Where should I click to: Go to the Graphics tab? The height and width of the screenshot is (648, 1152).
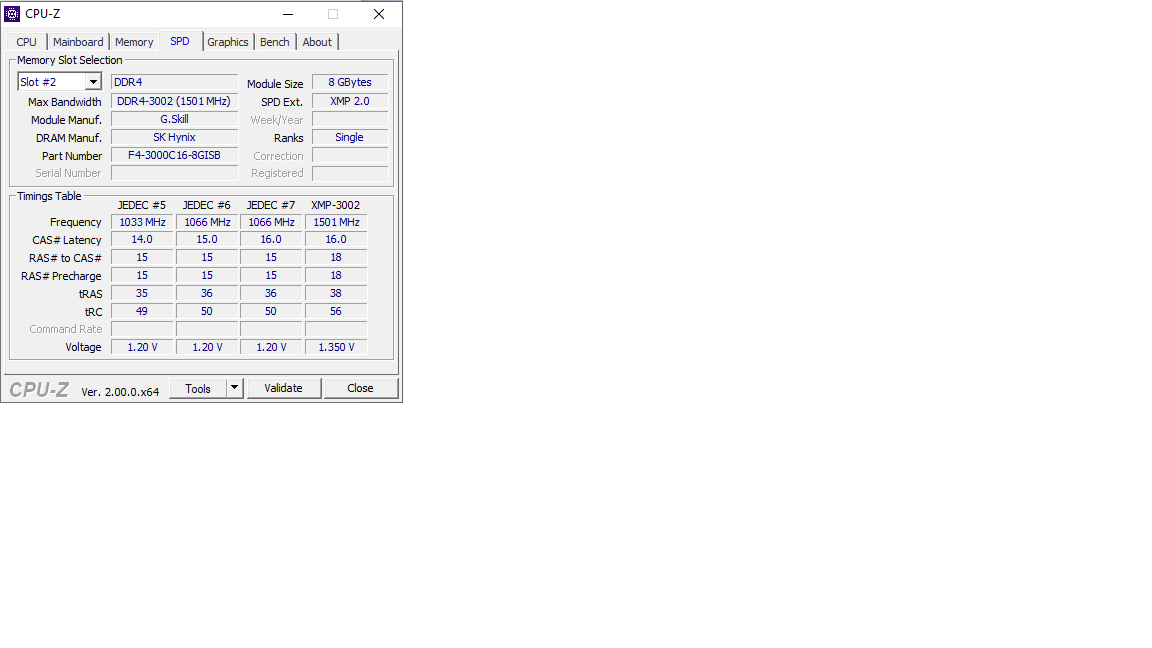(228, 42)
